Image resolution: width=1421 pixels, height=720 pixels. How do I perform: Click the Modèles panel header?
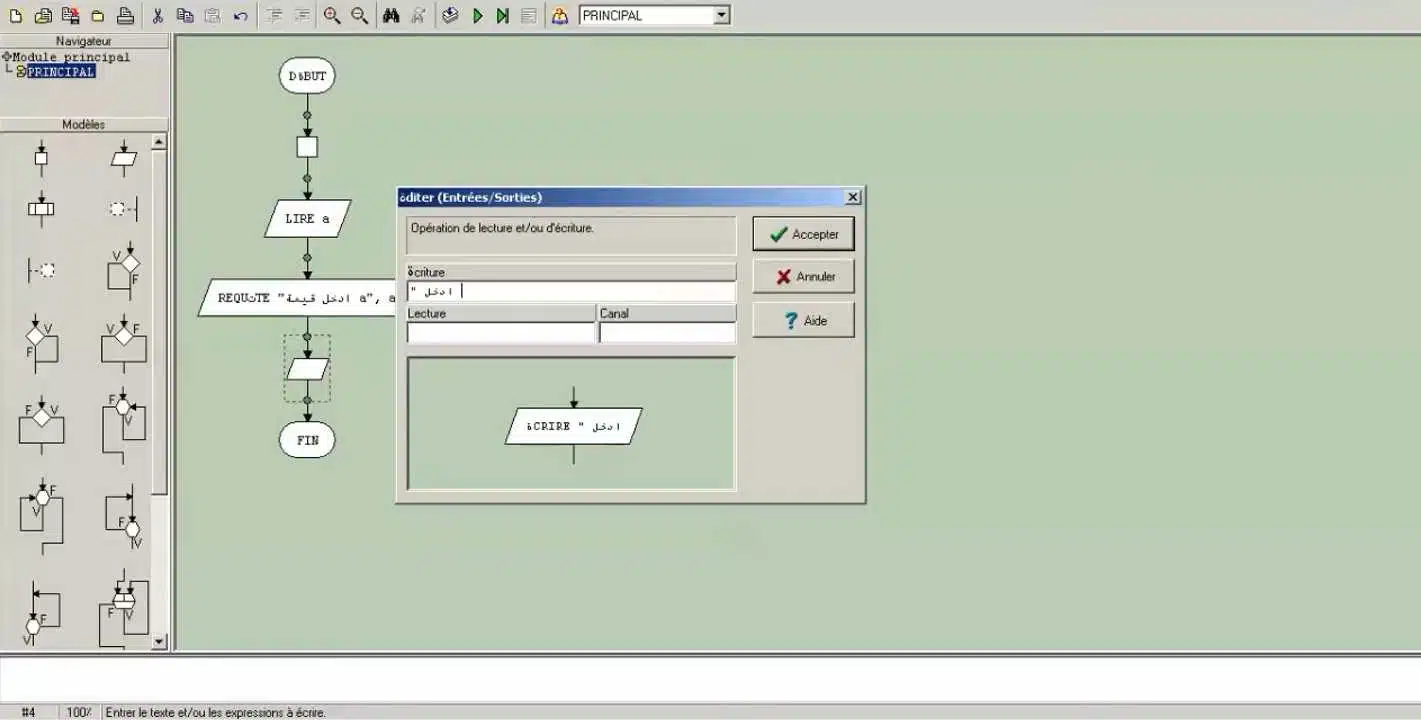[x=84, y=125]
